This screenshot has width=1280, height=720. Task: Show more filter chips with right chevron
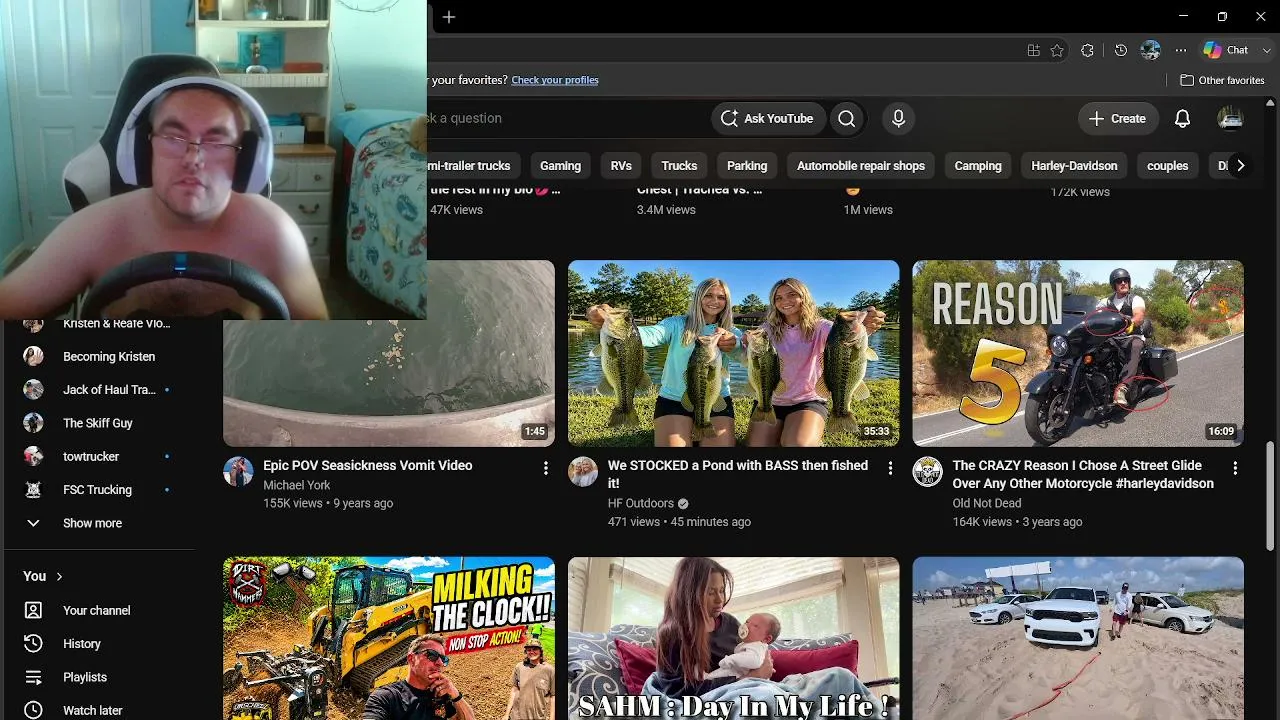(1240, 166)
